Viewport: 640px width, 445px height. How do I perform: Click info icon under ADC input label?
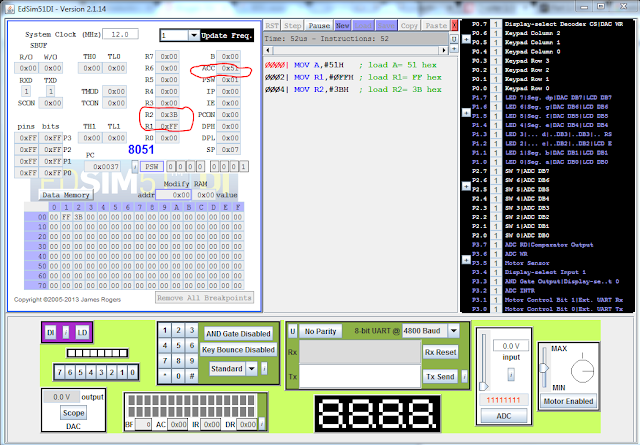511,374
